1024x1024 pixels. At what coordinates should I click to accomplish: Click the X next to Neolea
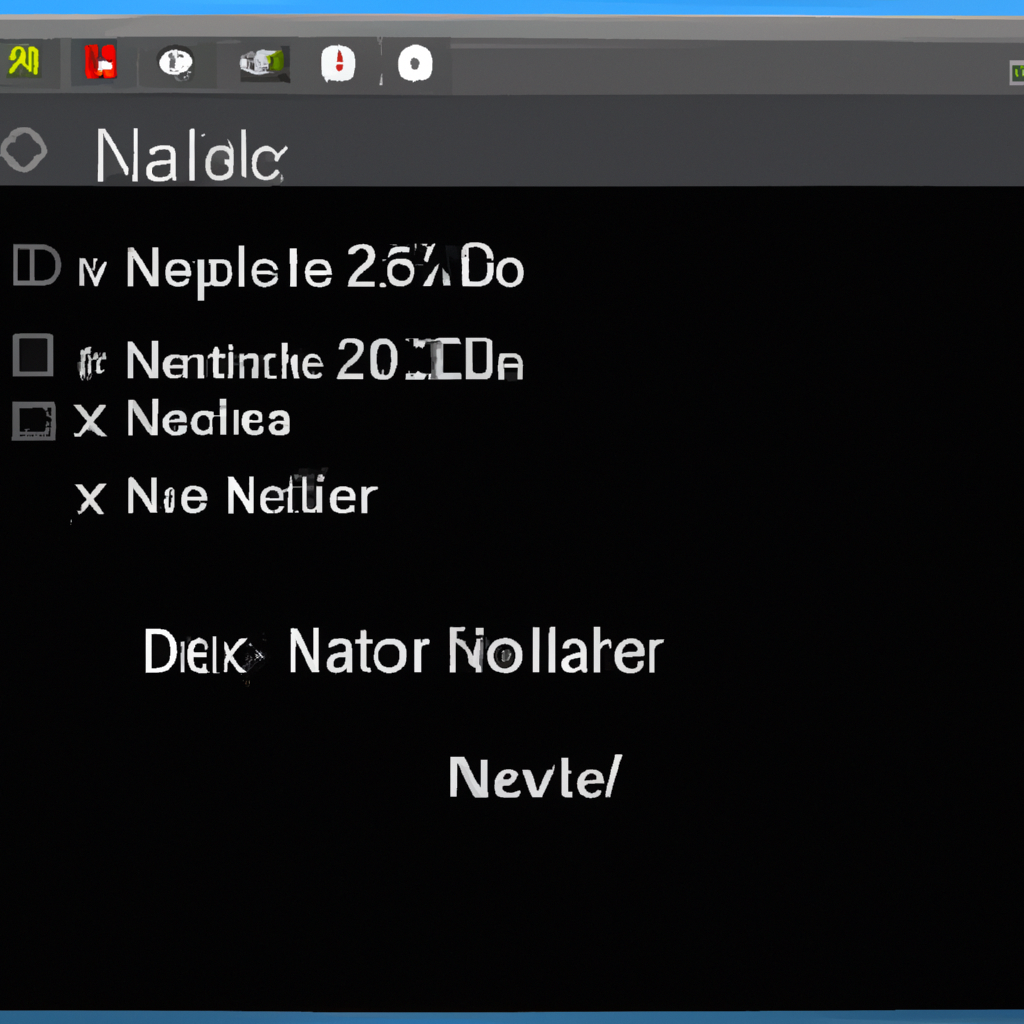91,422
